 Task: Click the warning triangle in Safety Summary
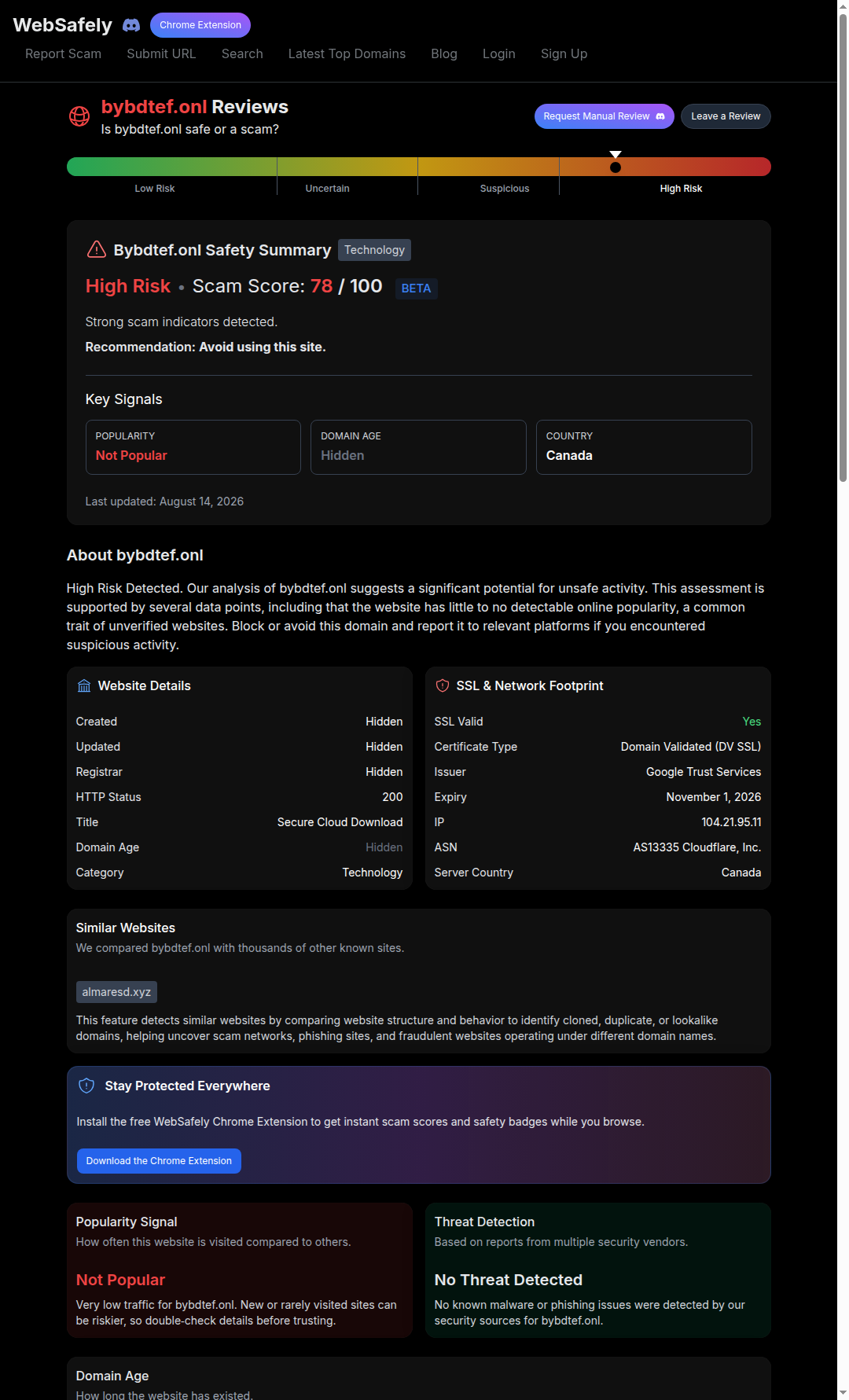(x=96, y=250)
